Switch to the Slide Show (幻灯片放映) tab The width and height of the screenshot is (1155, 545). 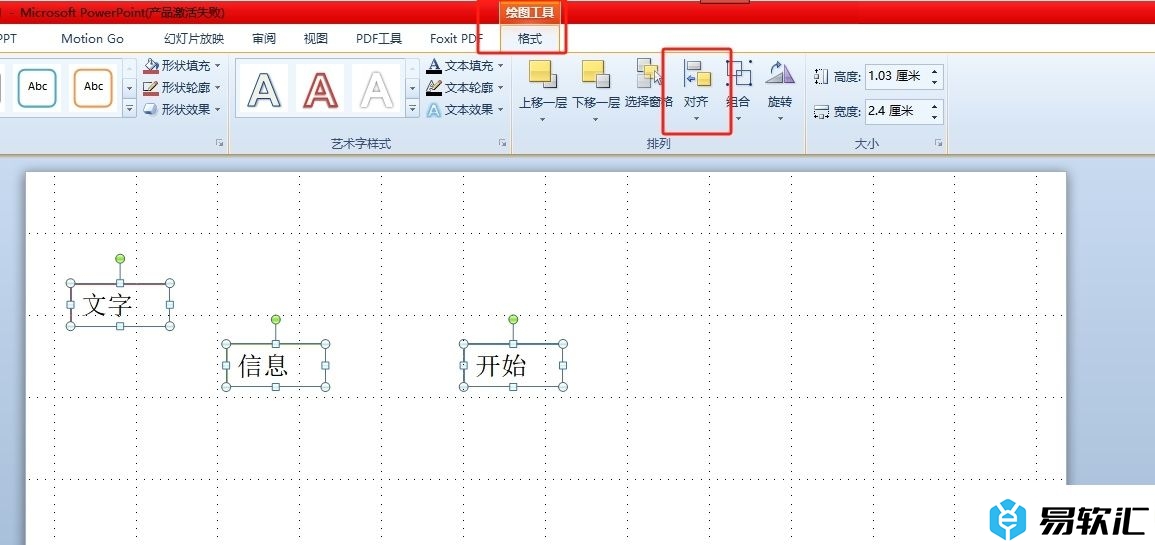pyautogui.click(x=194, y=39)
